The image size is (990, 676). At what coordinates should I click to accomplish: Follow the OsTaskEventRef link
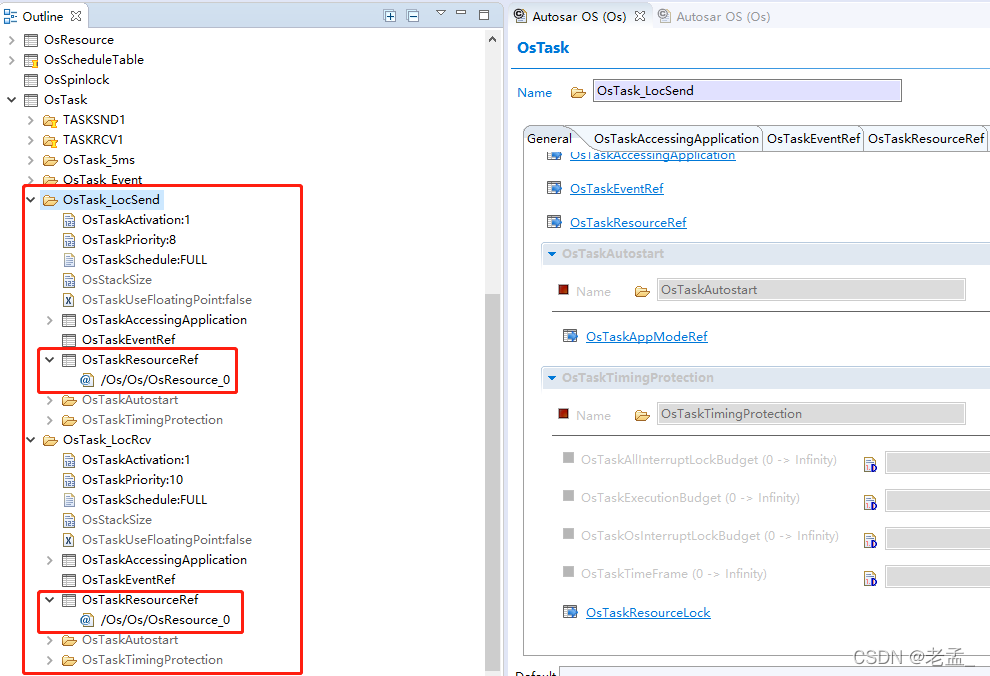tap(616, 188)
